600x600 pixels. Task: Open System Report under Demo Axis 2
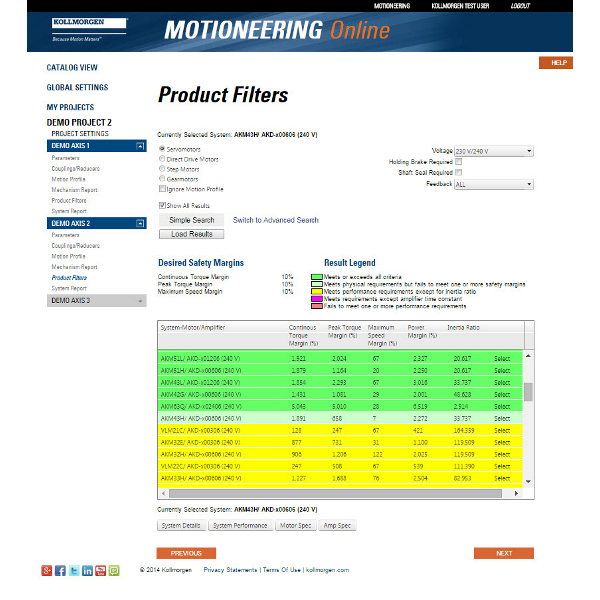(69, 289)
